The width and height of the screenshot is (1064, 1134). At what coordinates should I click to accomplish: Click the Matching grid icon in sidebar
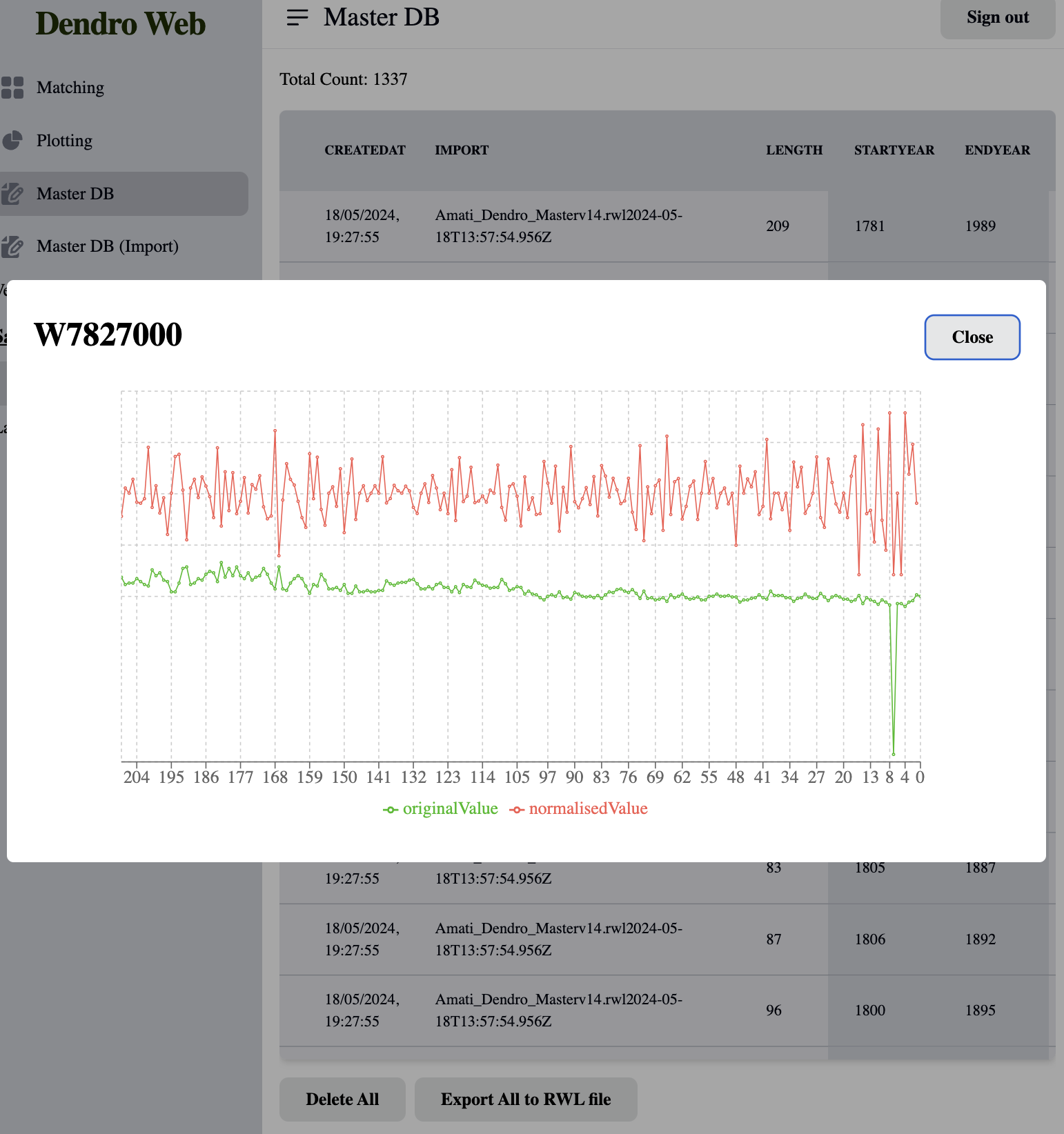pyautogui.click(x=12, y=88)
